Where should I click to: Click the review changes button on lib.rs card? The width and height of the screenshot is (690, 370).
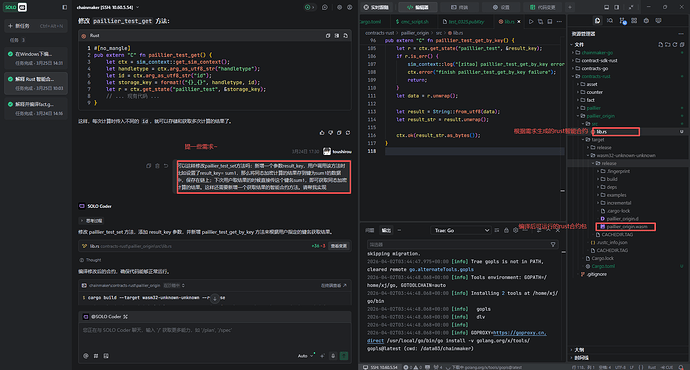pos(339,246)
